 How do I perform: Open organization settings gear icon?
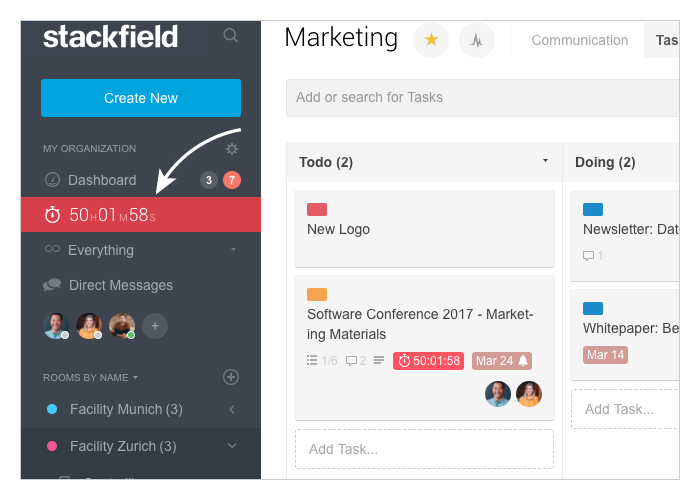[232, 149]
